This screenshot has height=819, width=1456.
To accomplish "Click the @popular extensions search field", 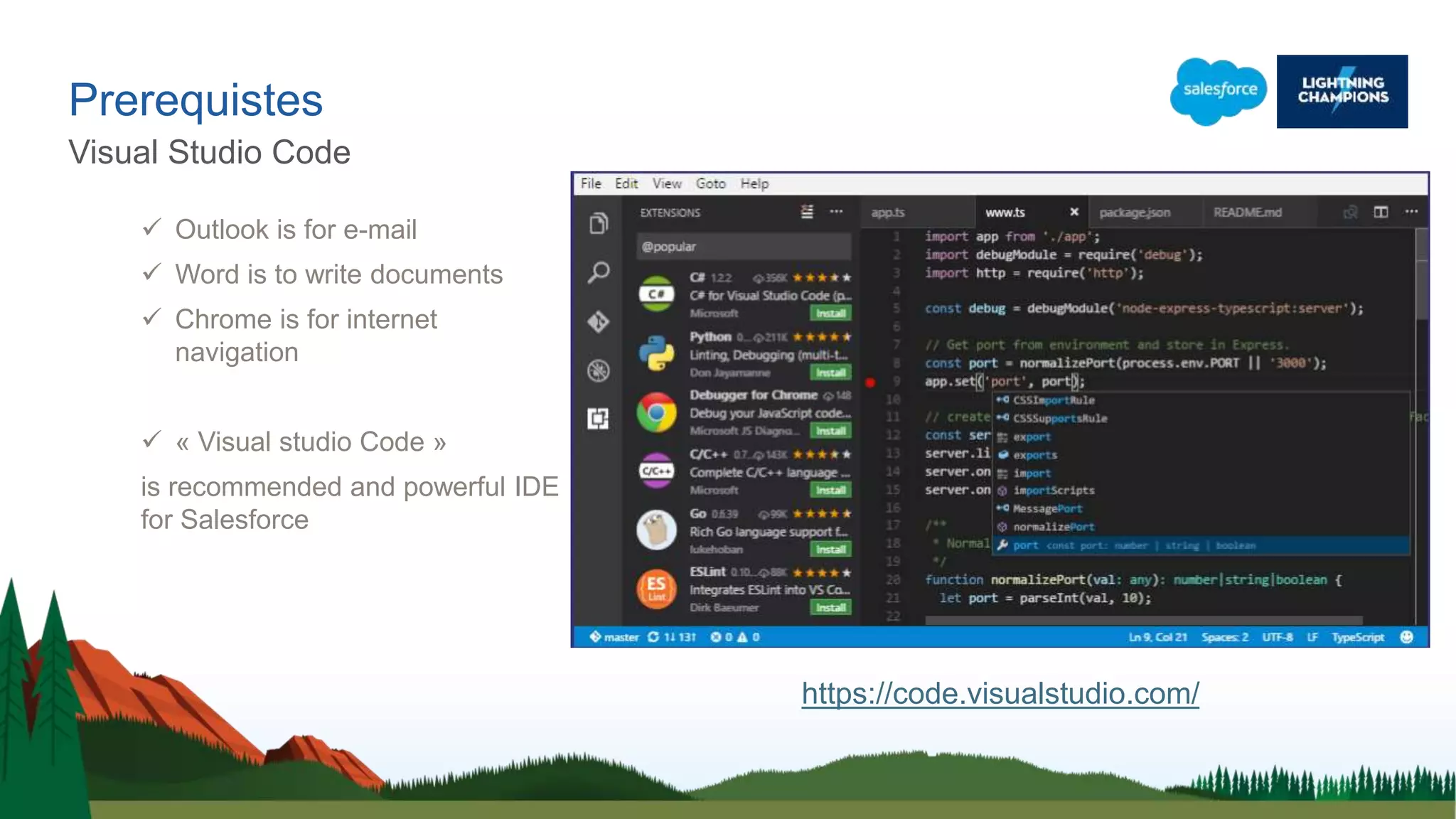I will tap(744, 247).
